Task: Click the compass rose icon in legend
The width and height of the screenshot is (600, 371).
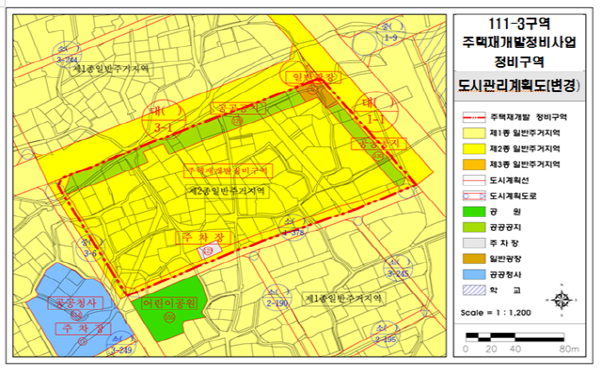Action: [x=562, y=300]
